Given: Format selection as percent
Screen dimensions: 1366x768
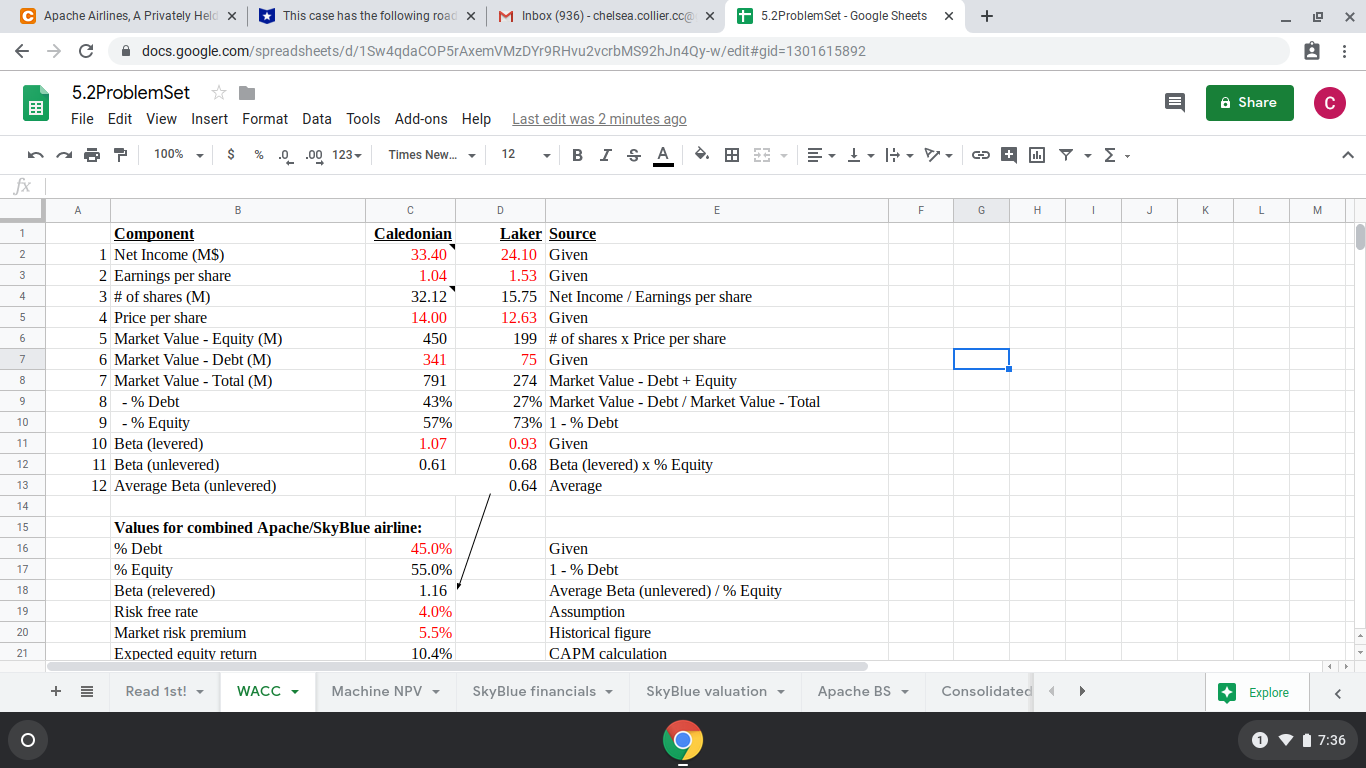Looking at the screenshot, I should click(258, 155).
